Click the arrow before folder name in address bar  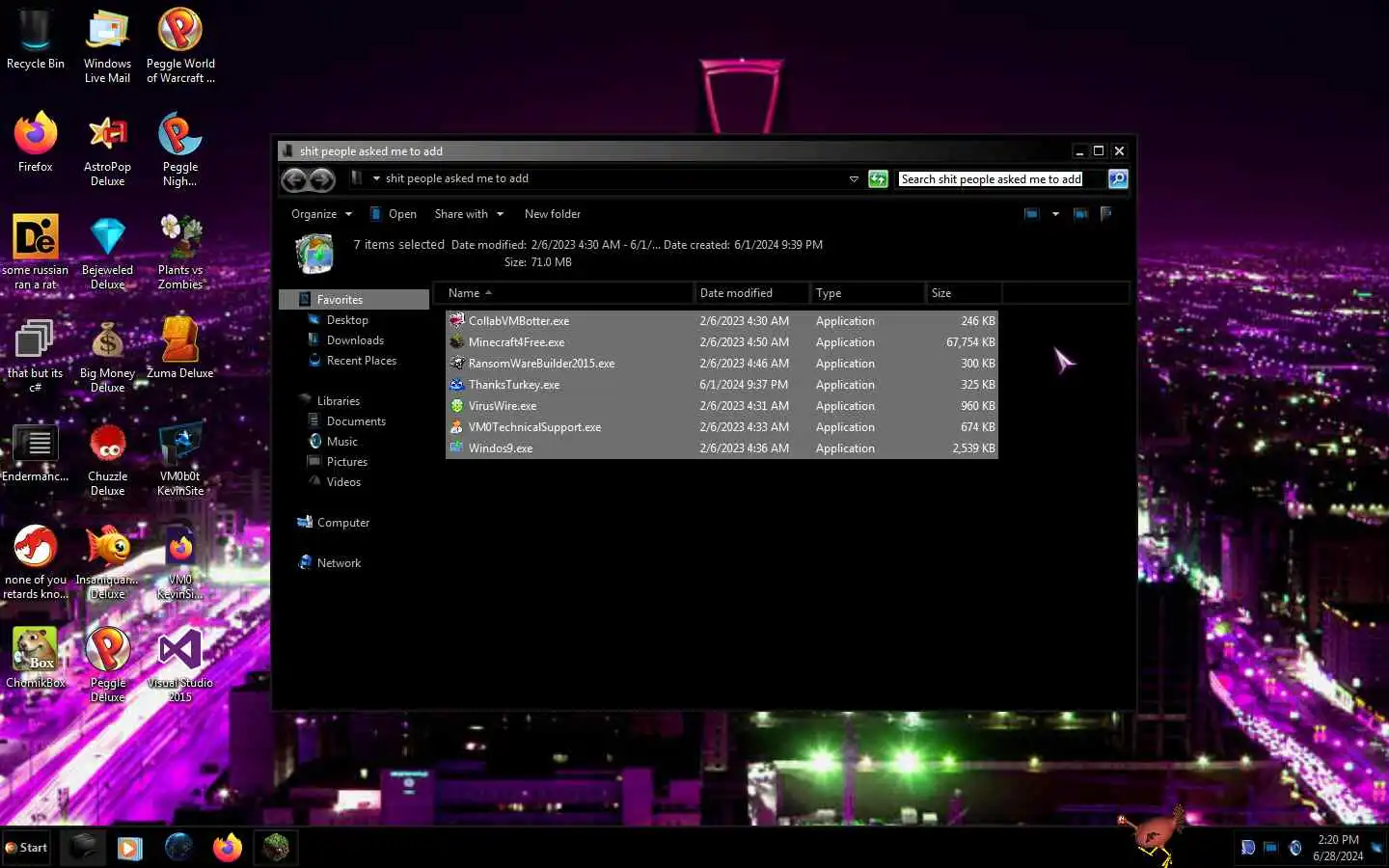coord(377,178)
